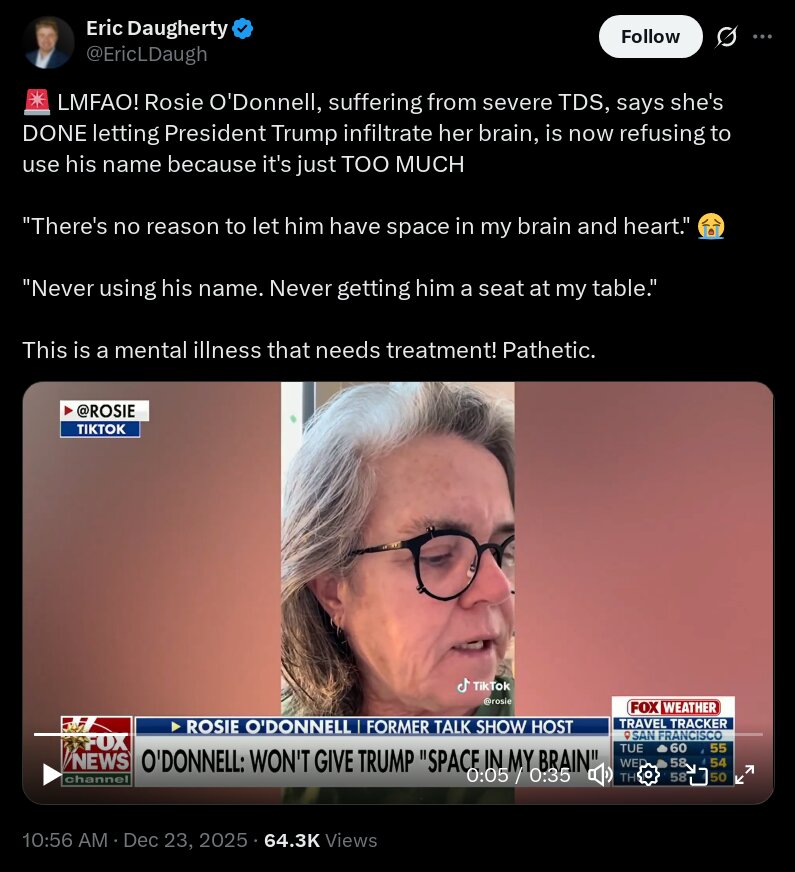This screenshot has width=795, height=872.
Task: Click the Eric Daugherty display name
Action: pos(157,28)
